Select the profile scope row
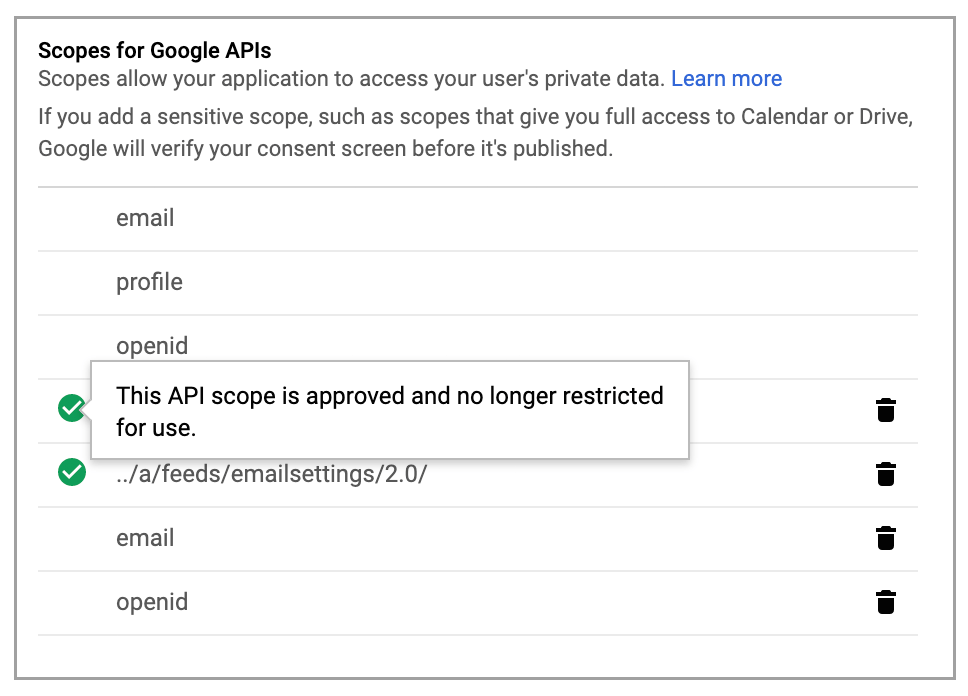The height and width of the screenshot is (696, 968). pyautogui.click(x=149, y=282)
